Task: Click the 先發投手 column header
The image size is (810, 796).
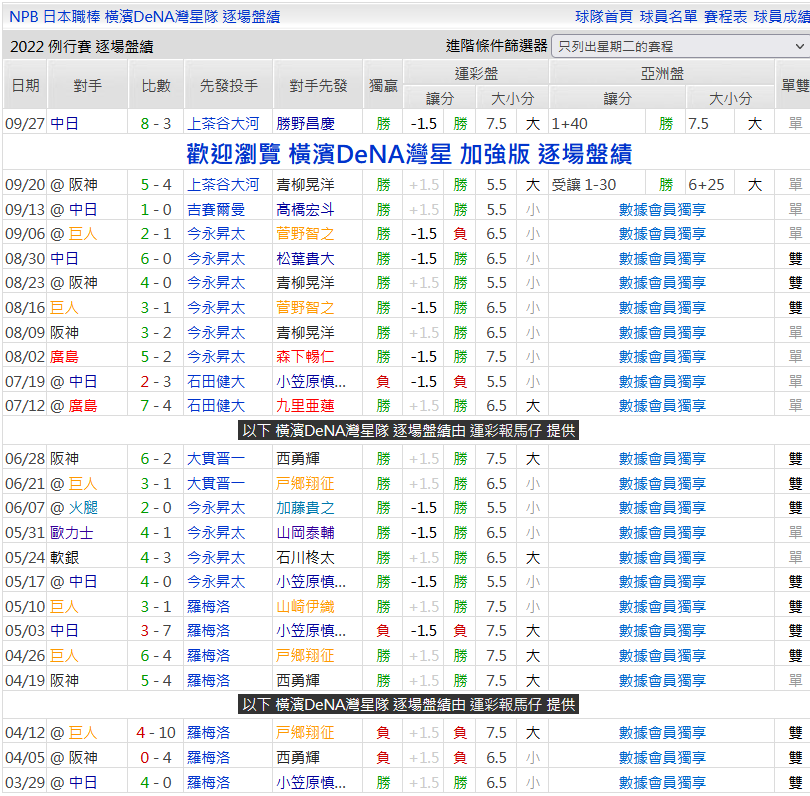Action: click(x=229, y=86)
